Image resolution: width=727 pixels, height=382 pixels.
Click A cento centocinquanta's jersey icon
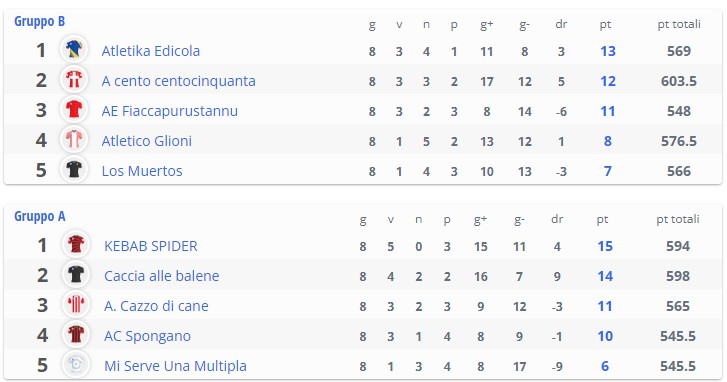tap(74, 79)
